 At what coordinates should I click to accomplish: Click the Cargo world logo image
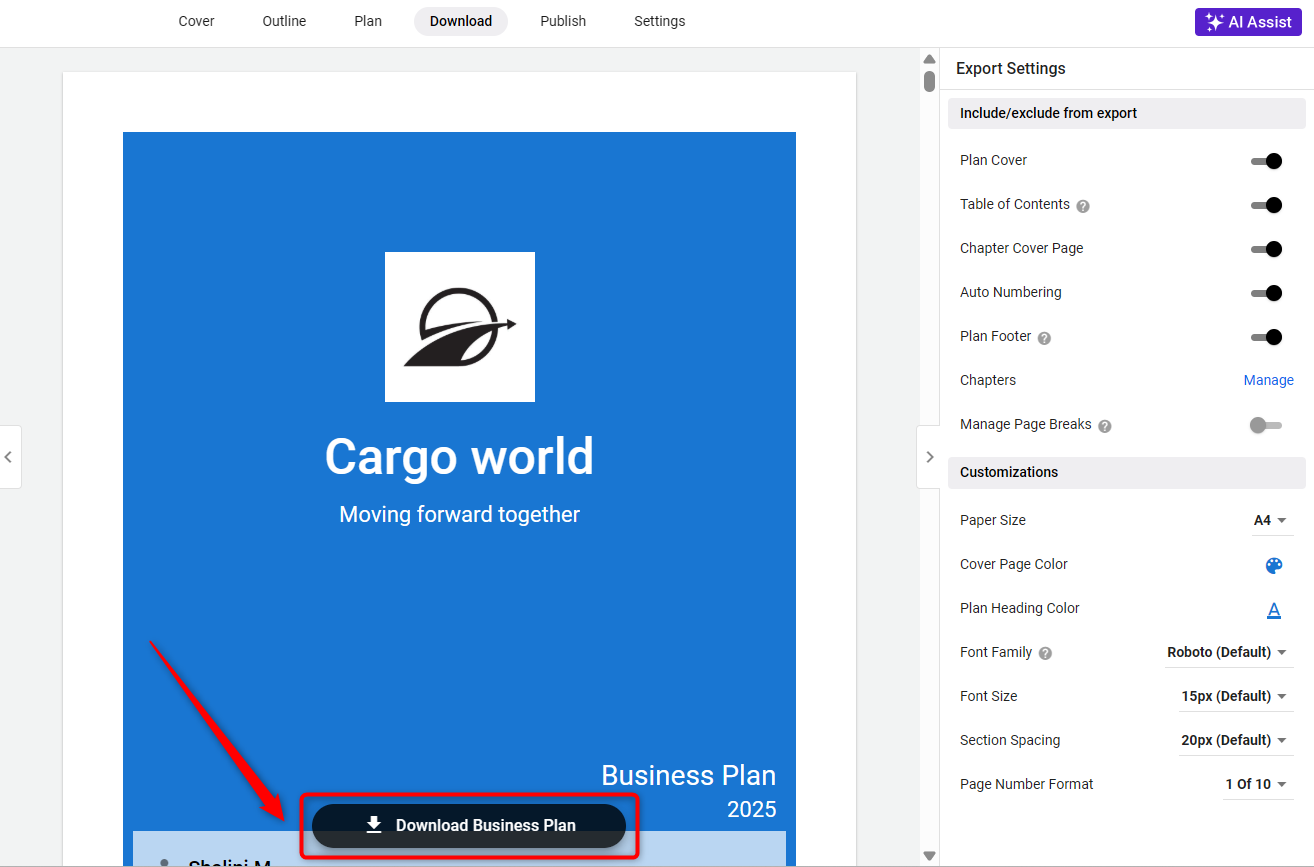pos(459,327)
